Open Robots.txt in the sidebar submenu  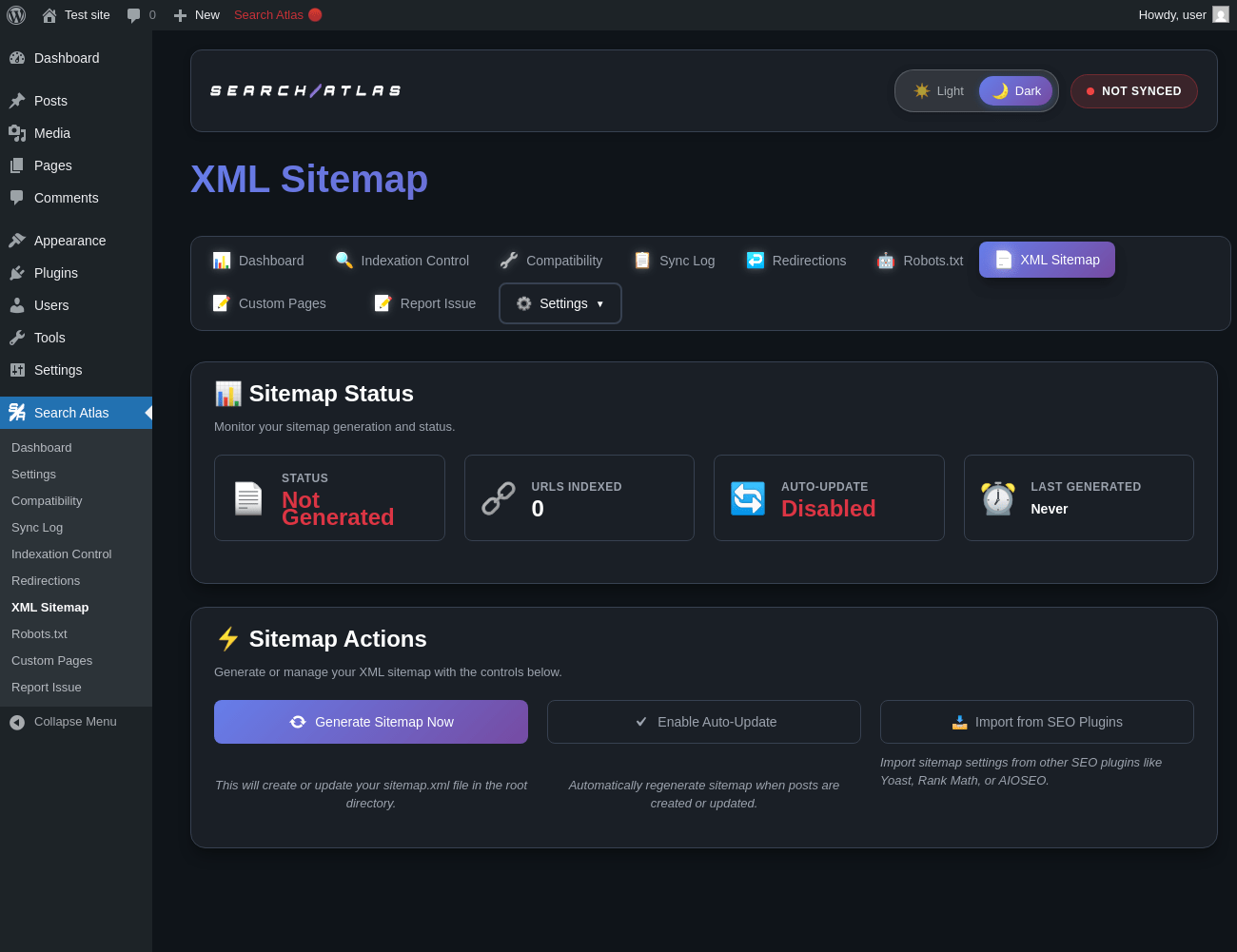(x=76, y=634)
